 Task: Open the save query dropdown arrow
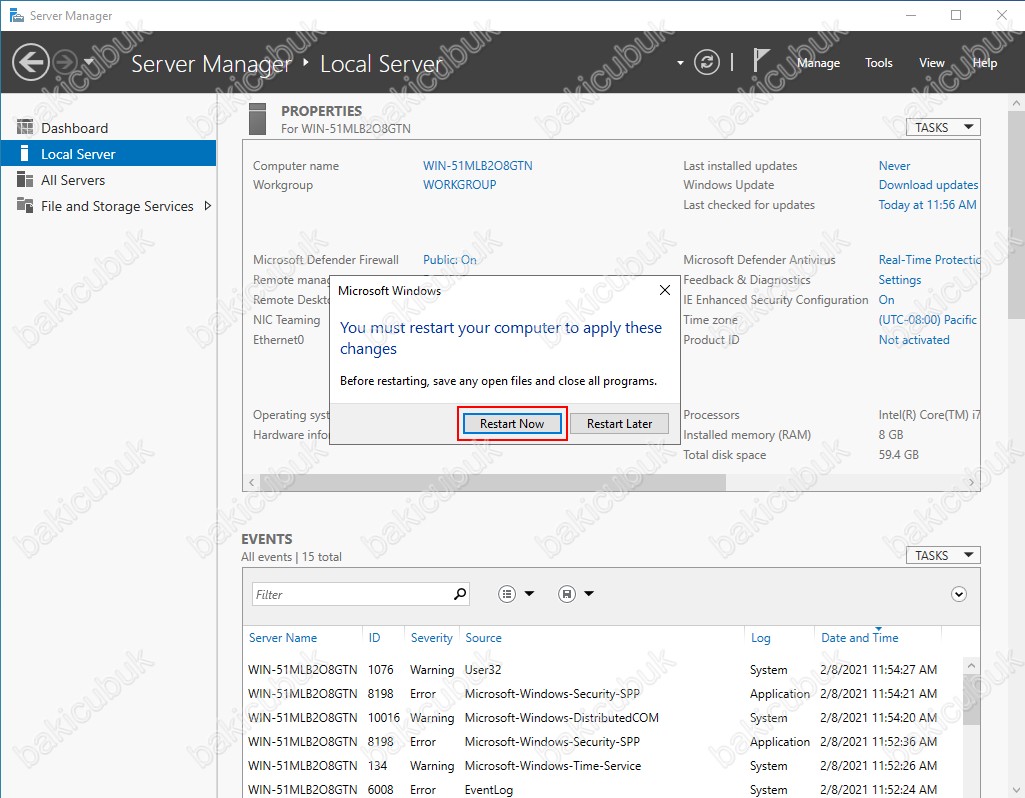tap(589, 593)
